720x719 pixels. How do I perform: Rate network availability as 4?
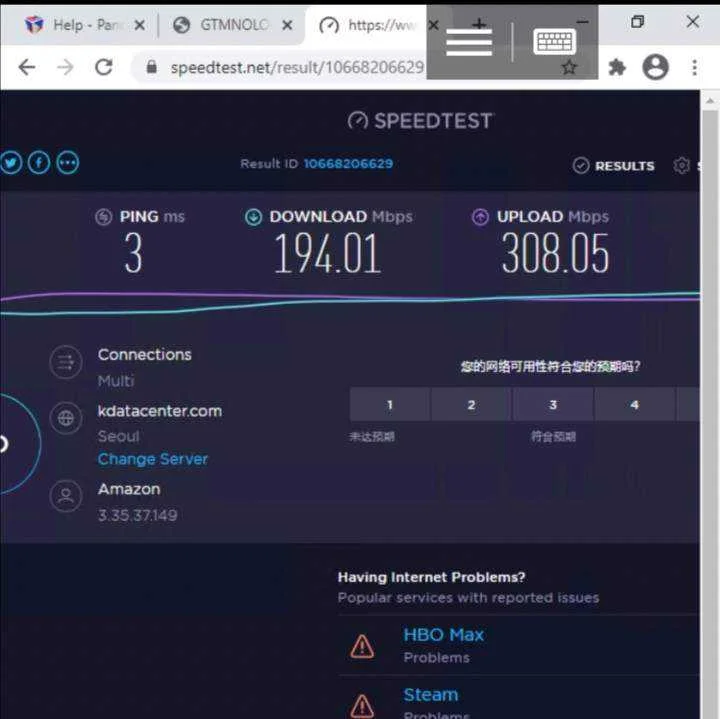(635, 404)
